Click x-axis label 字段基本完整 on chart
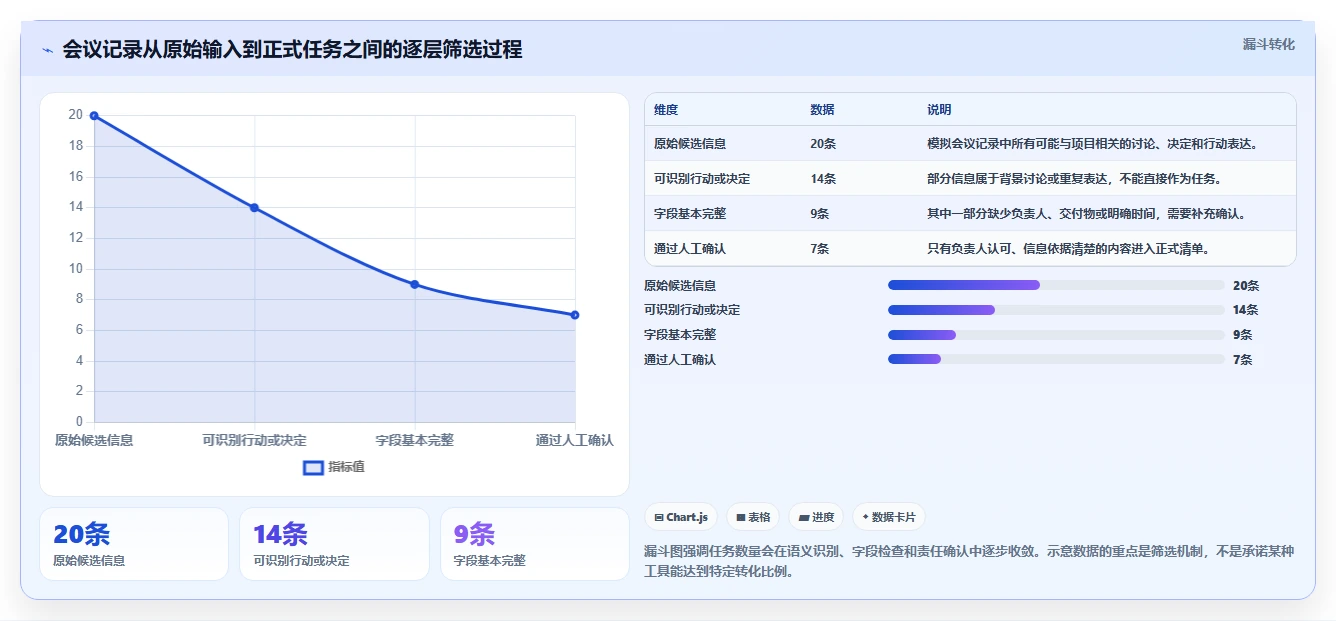The image size is (1336, 621). pyautogui.click(x=414, y=440)
